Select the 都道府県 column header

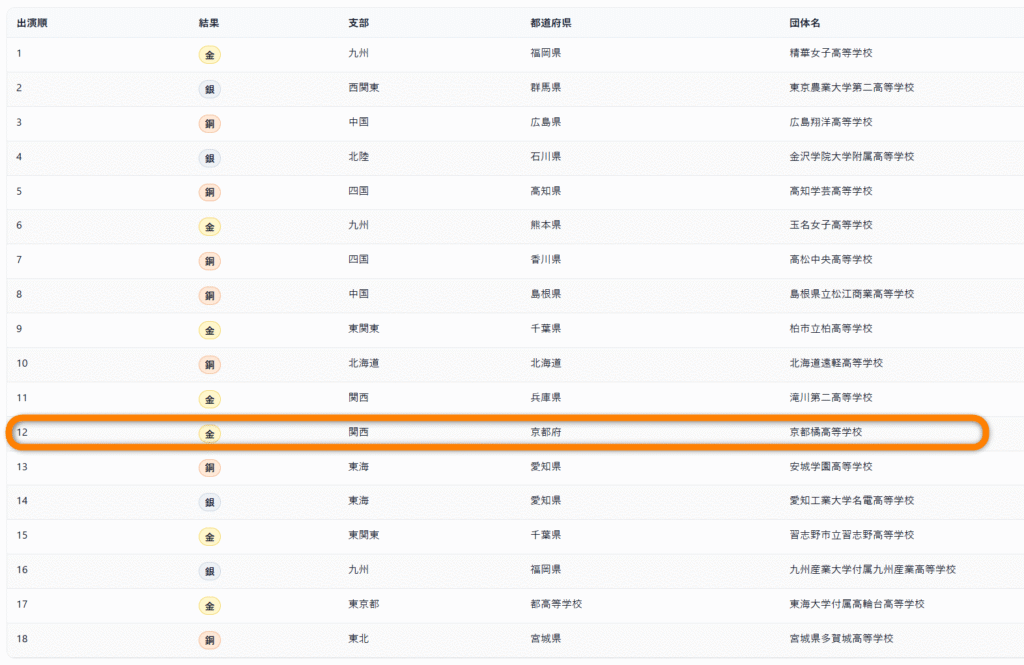pyautogui.click(x=550, y=23)
